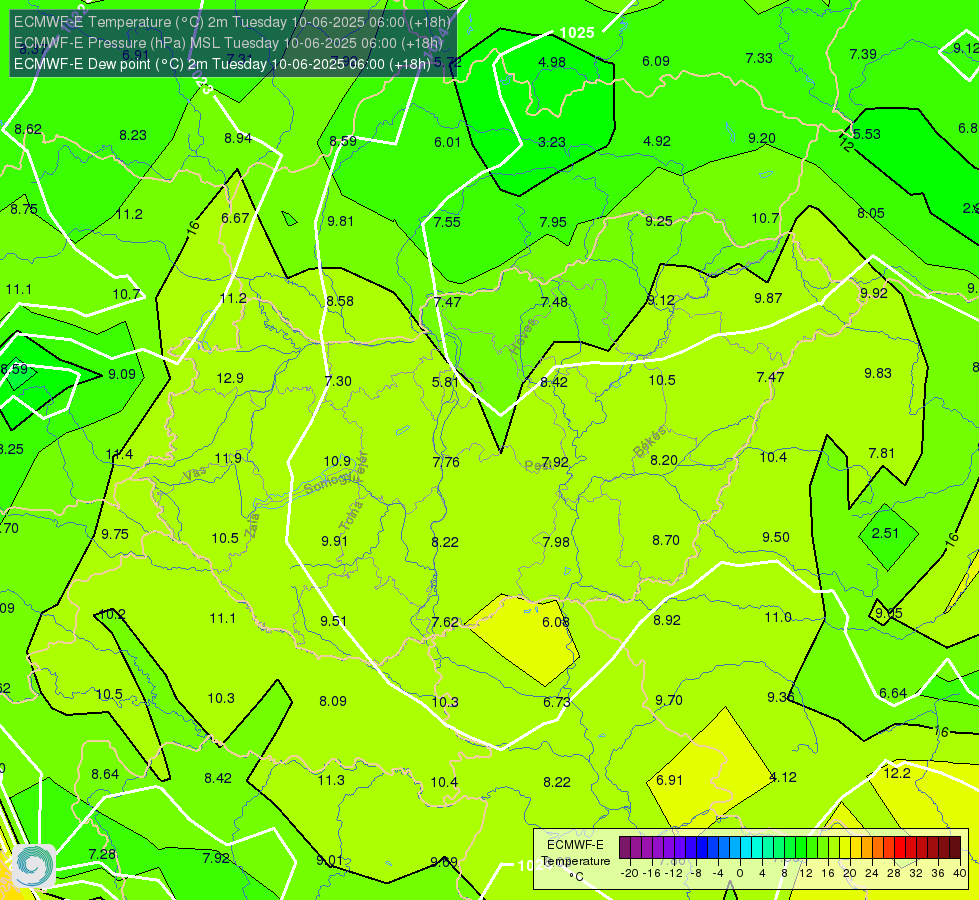979x900 pixels.
Task: Click the 9.92 dew point value
Action: tap(873, 294)
